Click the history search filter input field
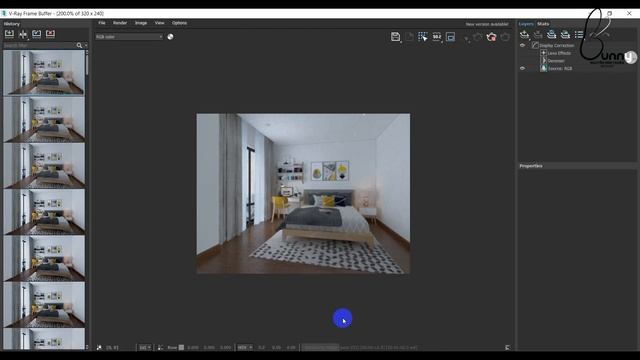 tap(39, 45)
